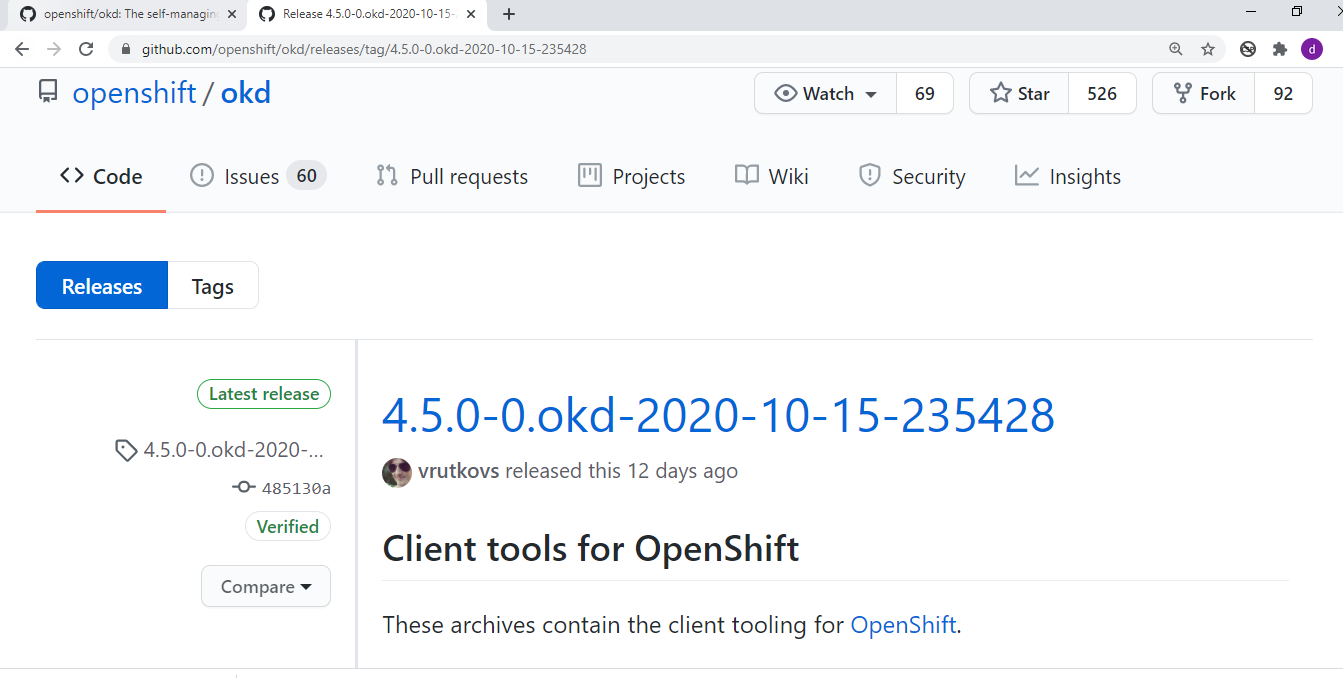Switch to the Tags view
Screen dimensions: 1343x678
pos(213,286)
